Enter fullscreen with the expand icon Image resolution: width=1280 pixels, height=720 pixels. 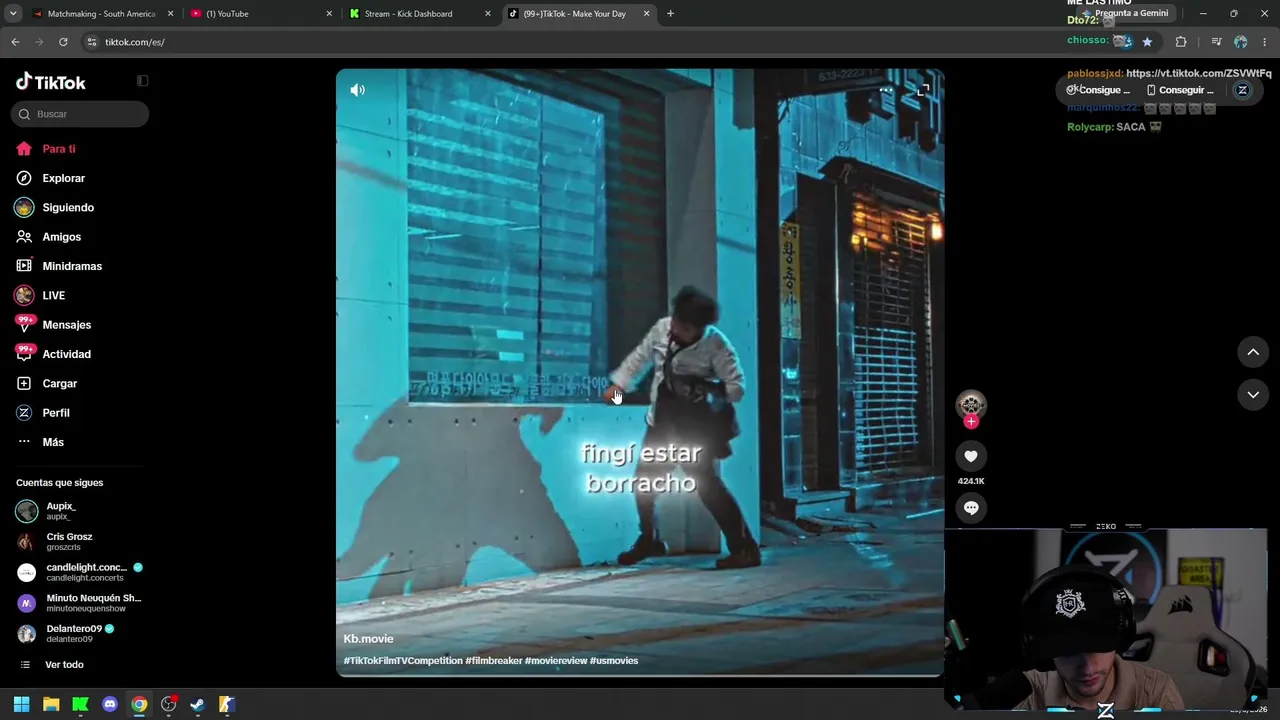coord(922,90)
